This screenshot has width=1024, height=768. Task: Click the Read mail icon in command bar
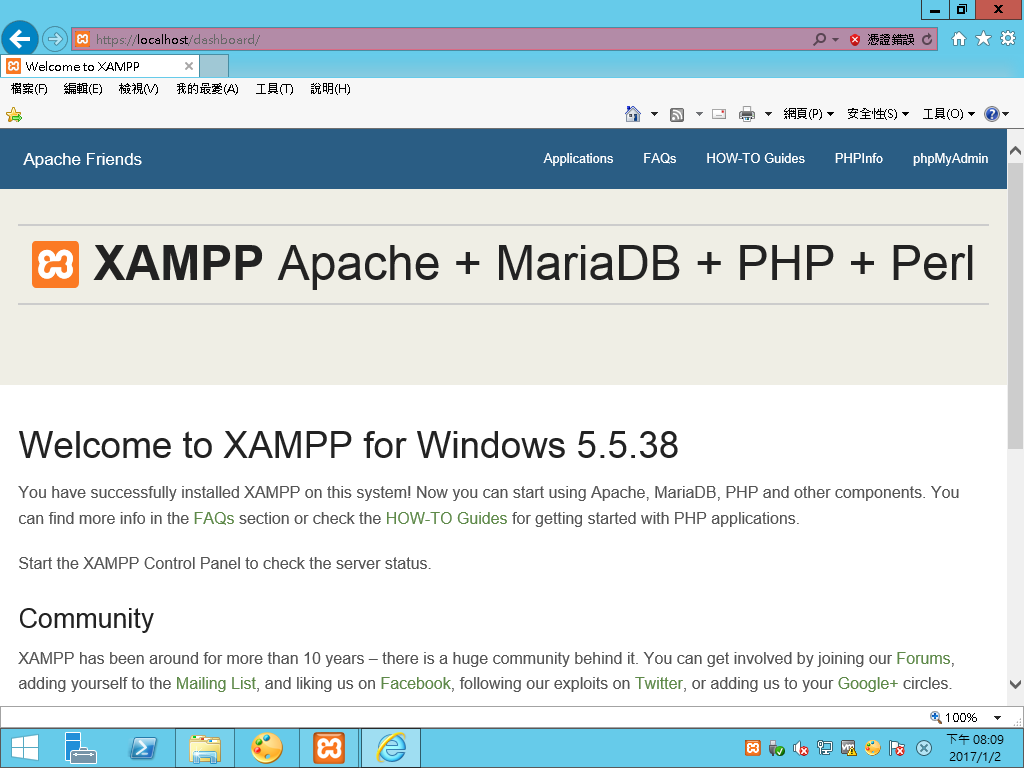[719, 114]
